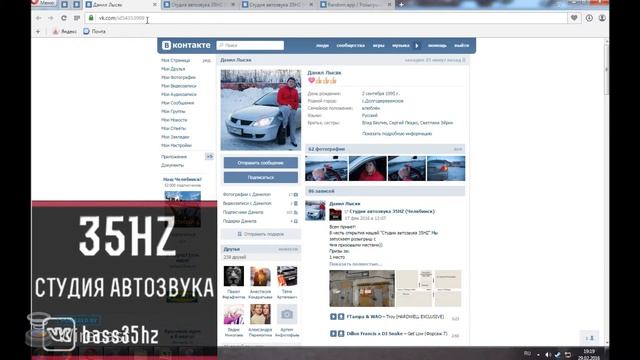
Task: Play the FTampa & WAO – Troy track
Action: pos(333,317)
